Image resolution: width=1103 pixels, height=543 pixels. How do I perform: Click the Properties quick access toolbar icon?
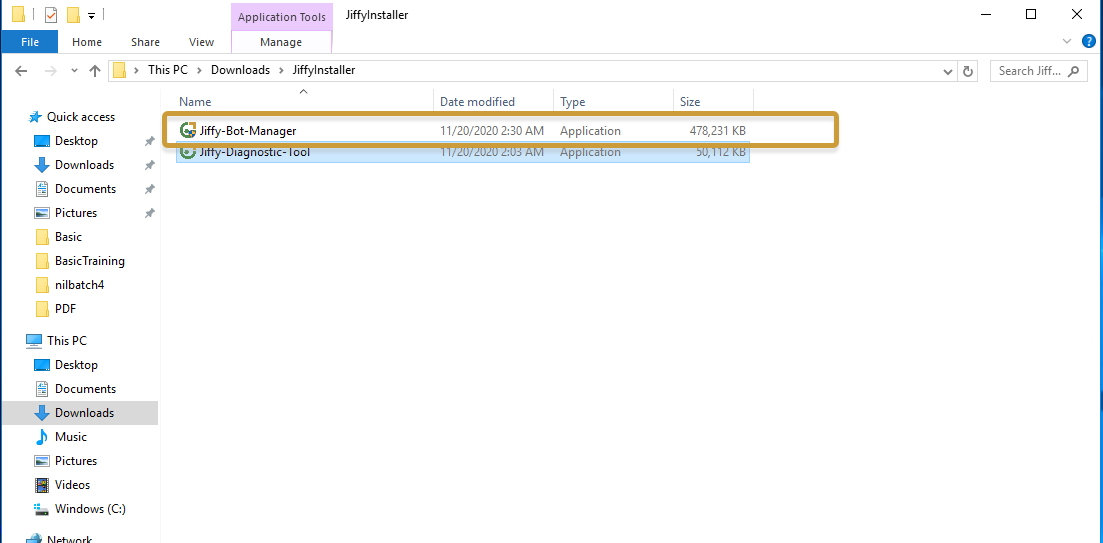click(51, 15)
